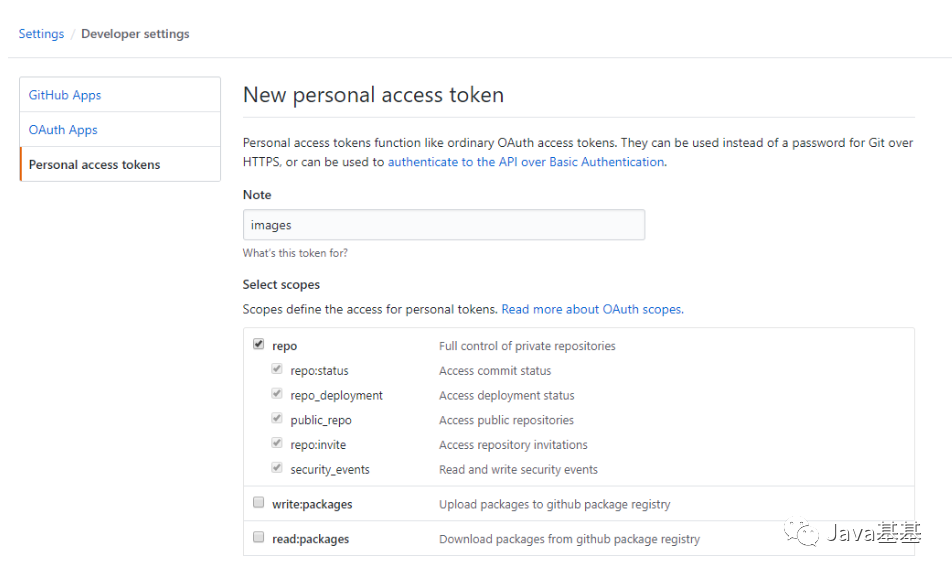Image resolution: width=952 pixels, height=573 pixels.
Task: Click the Note text field
Action: (443, 225)
